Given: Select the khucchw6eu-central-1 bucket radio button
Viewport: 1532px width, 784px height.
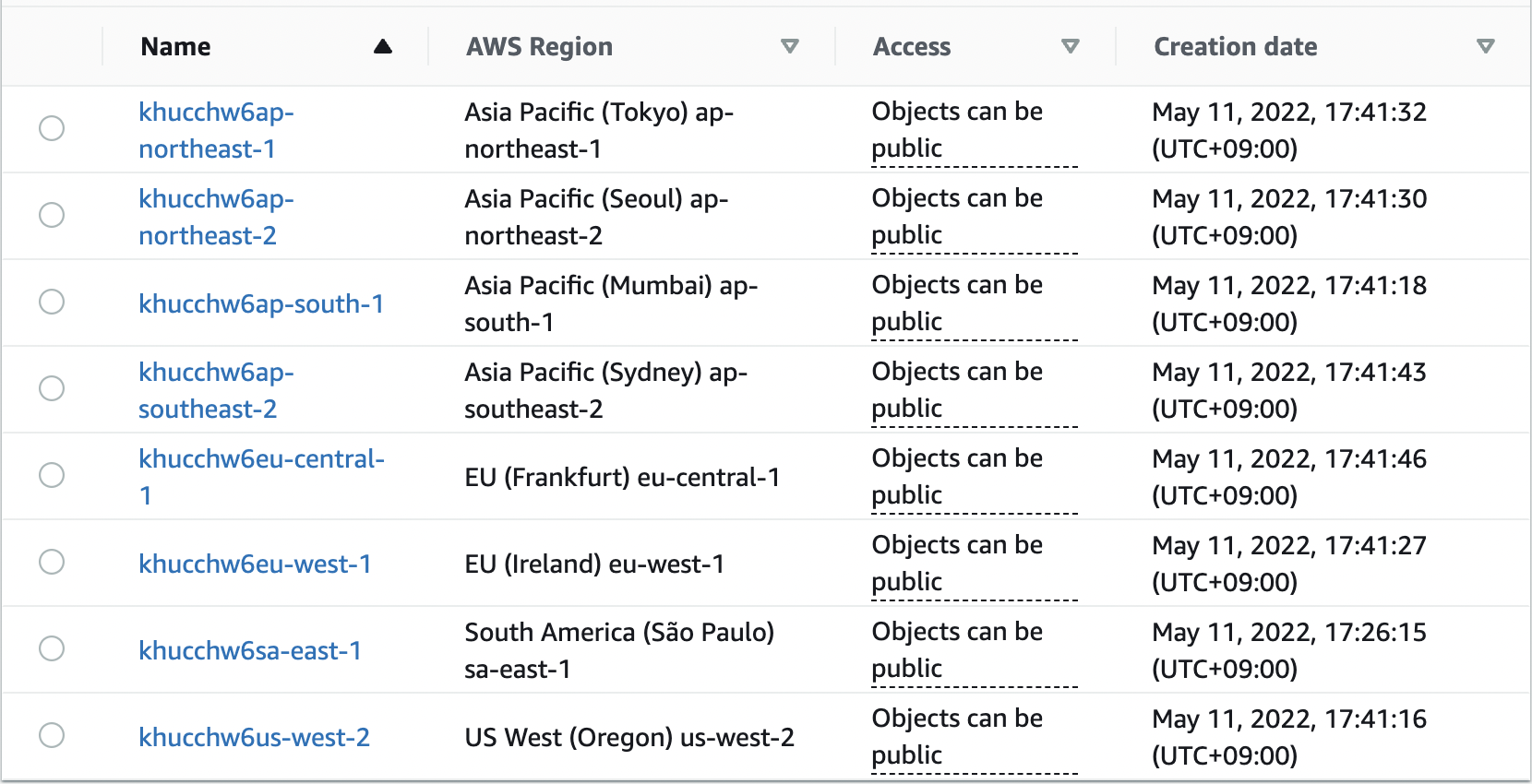Looking at the screenshot, I should [52, 475].
